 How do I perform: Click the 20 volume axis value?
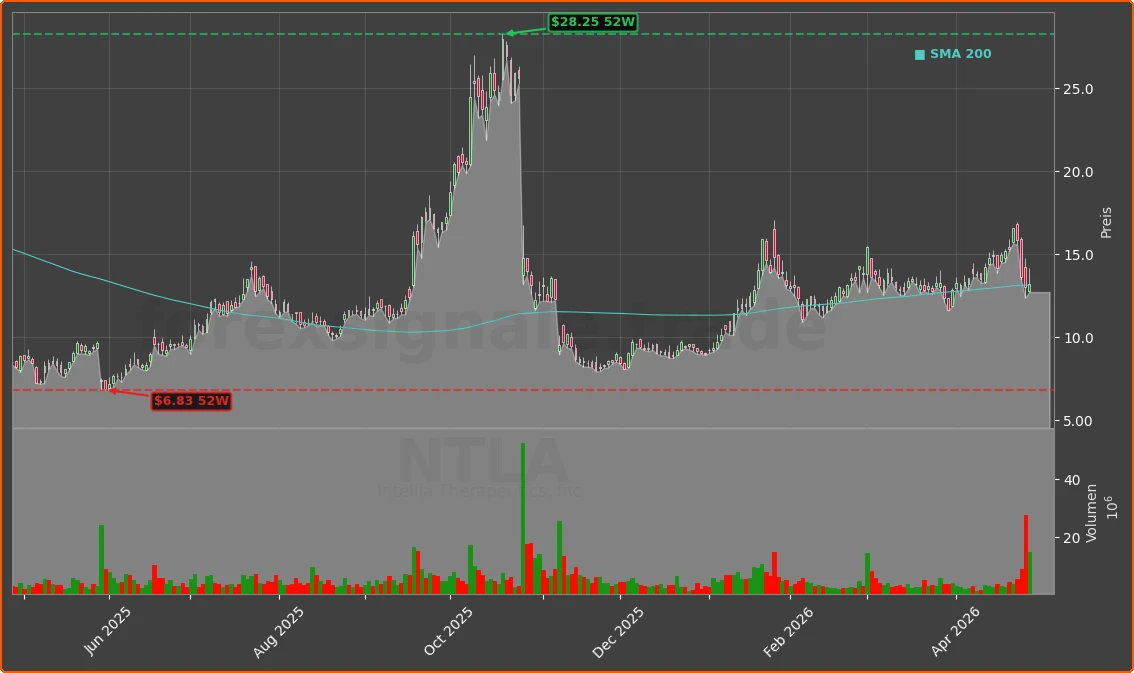[1072, 538]
